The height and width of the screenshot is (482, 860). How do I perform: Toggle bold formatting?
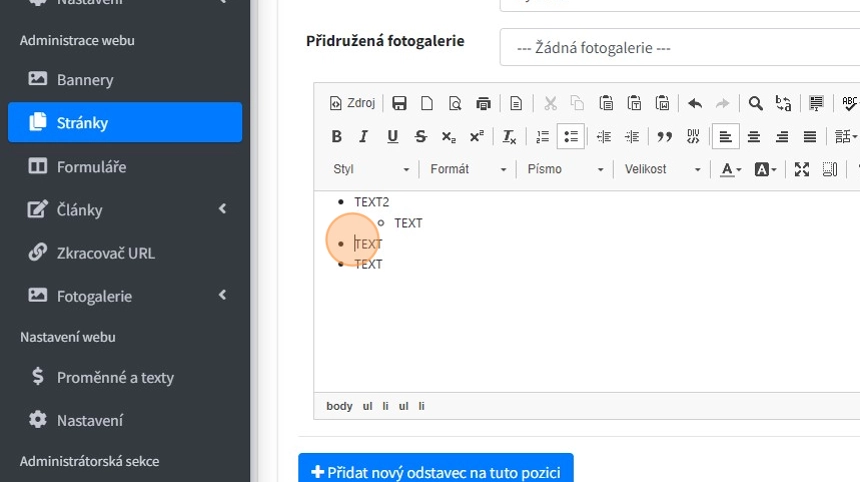click(x=337, y=137)
